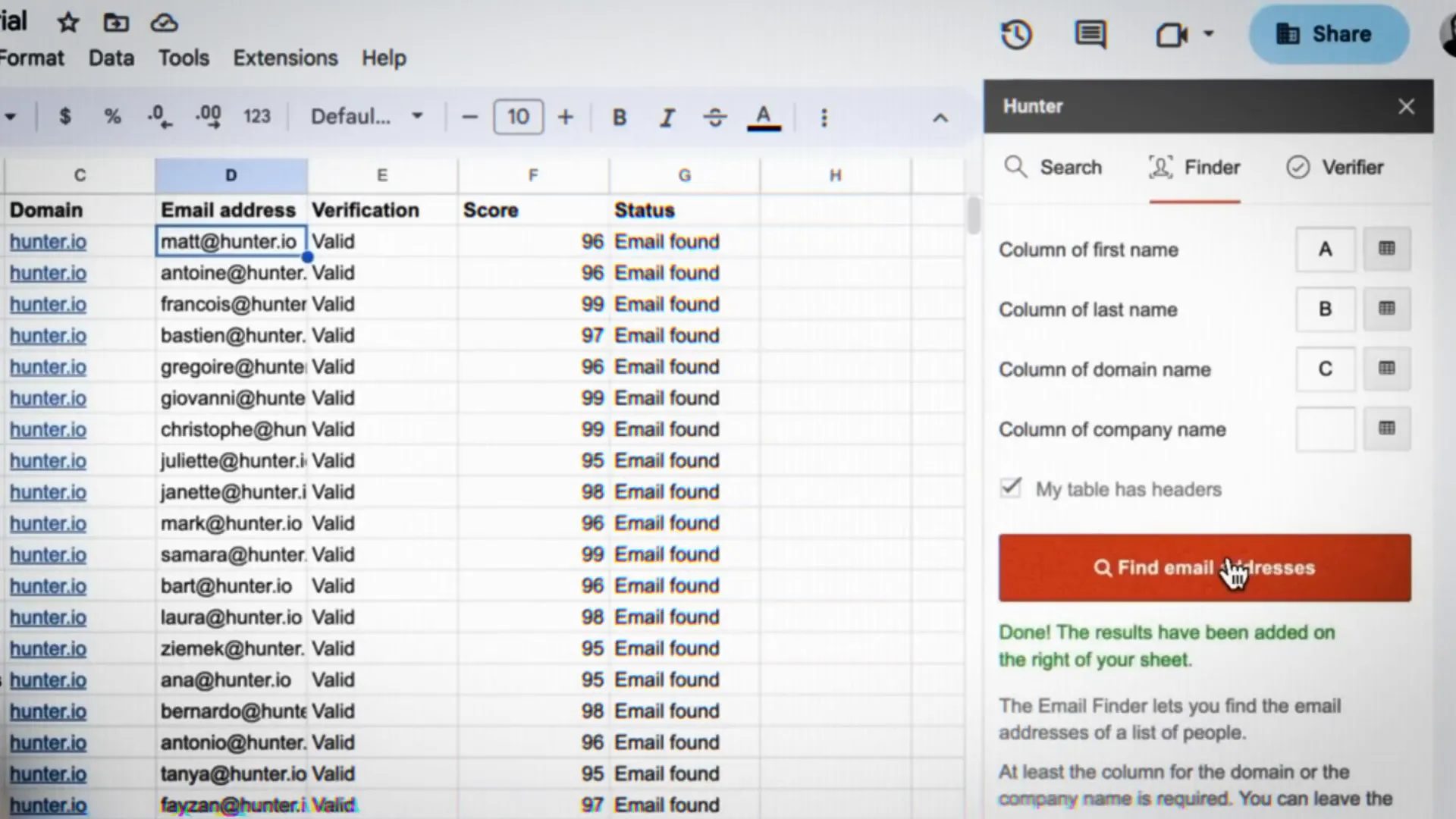
Task: Select cell matt@hunter.io
Action: (231, 242)
